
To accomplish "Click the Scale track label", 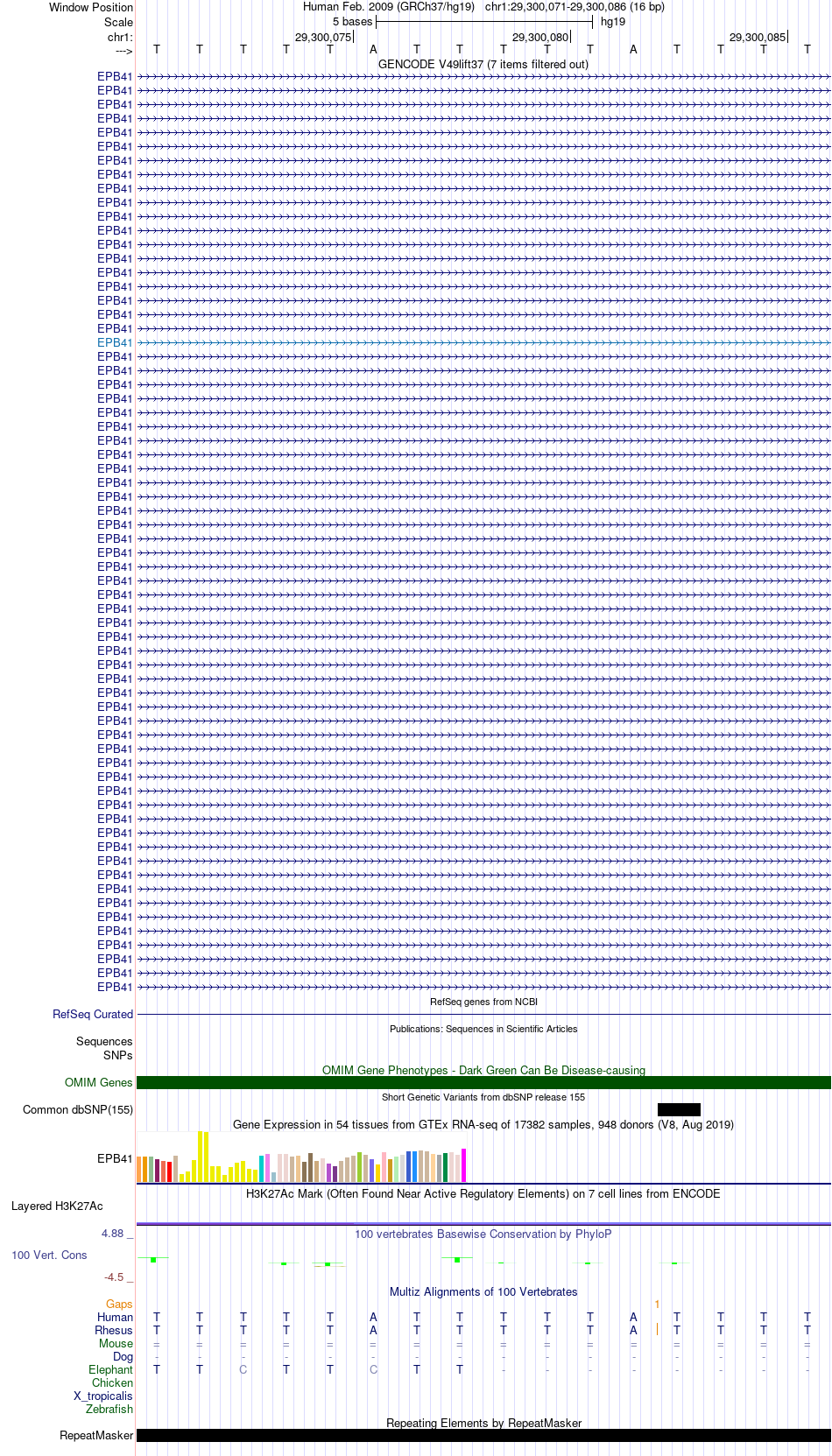I will click(x=118, y=22).
